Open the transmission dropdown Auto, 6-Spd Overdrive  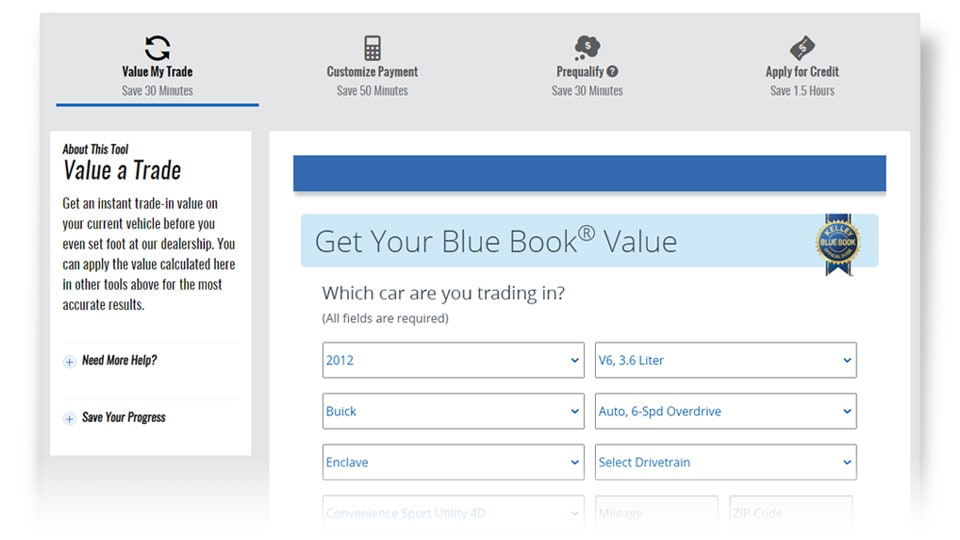coord(726,411)
